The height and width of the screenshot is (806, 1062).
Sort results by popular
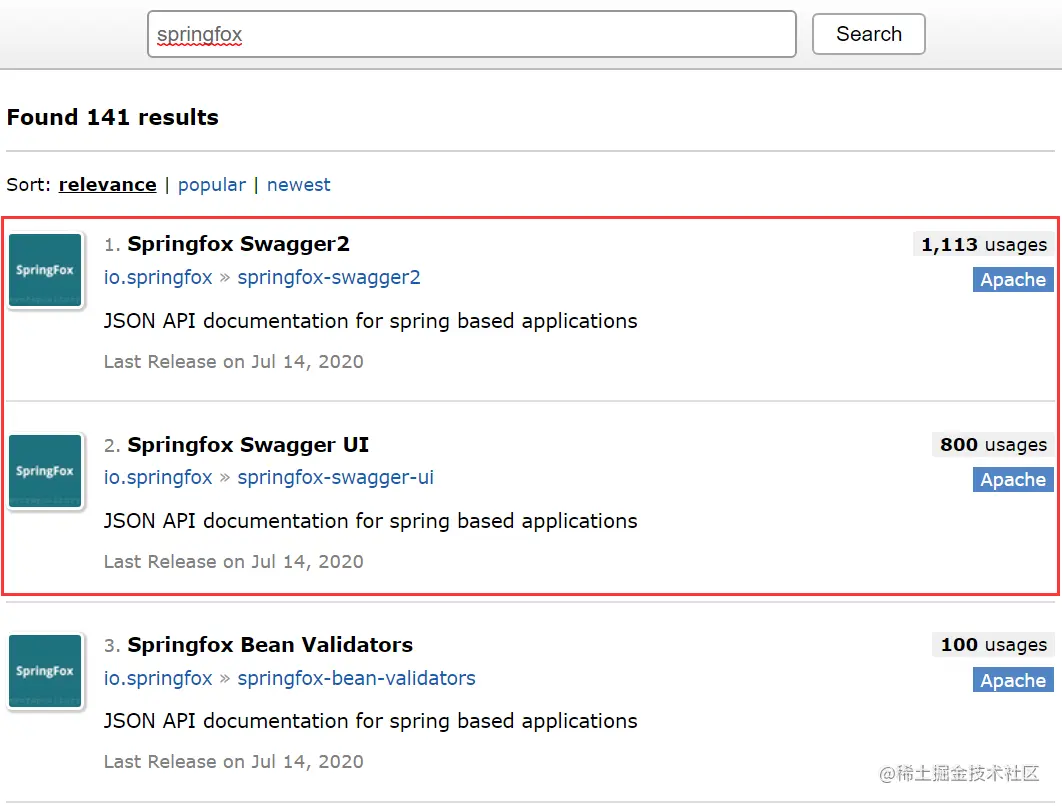pyautogui.click(x=211, y=185)
